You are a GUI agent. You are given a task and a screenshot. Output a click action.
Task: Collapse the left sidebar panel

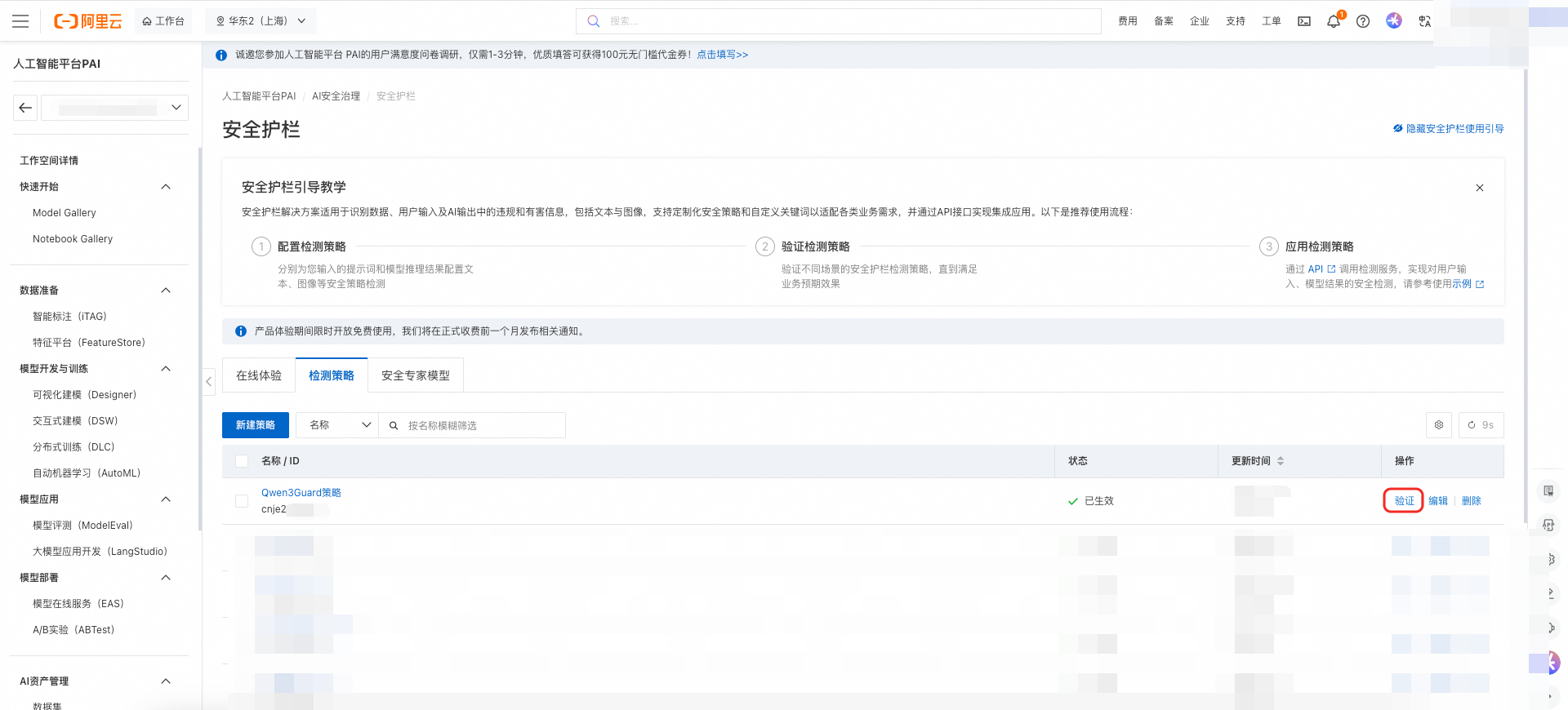209,381
